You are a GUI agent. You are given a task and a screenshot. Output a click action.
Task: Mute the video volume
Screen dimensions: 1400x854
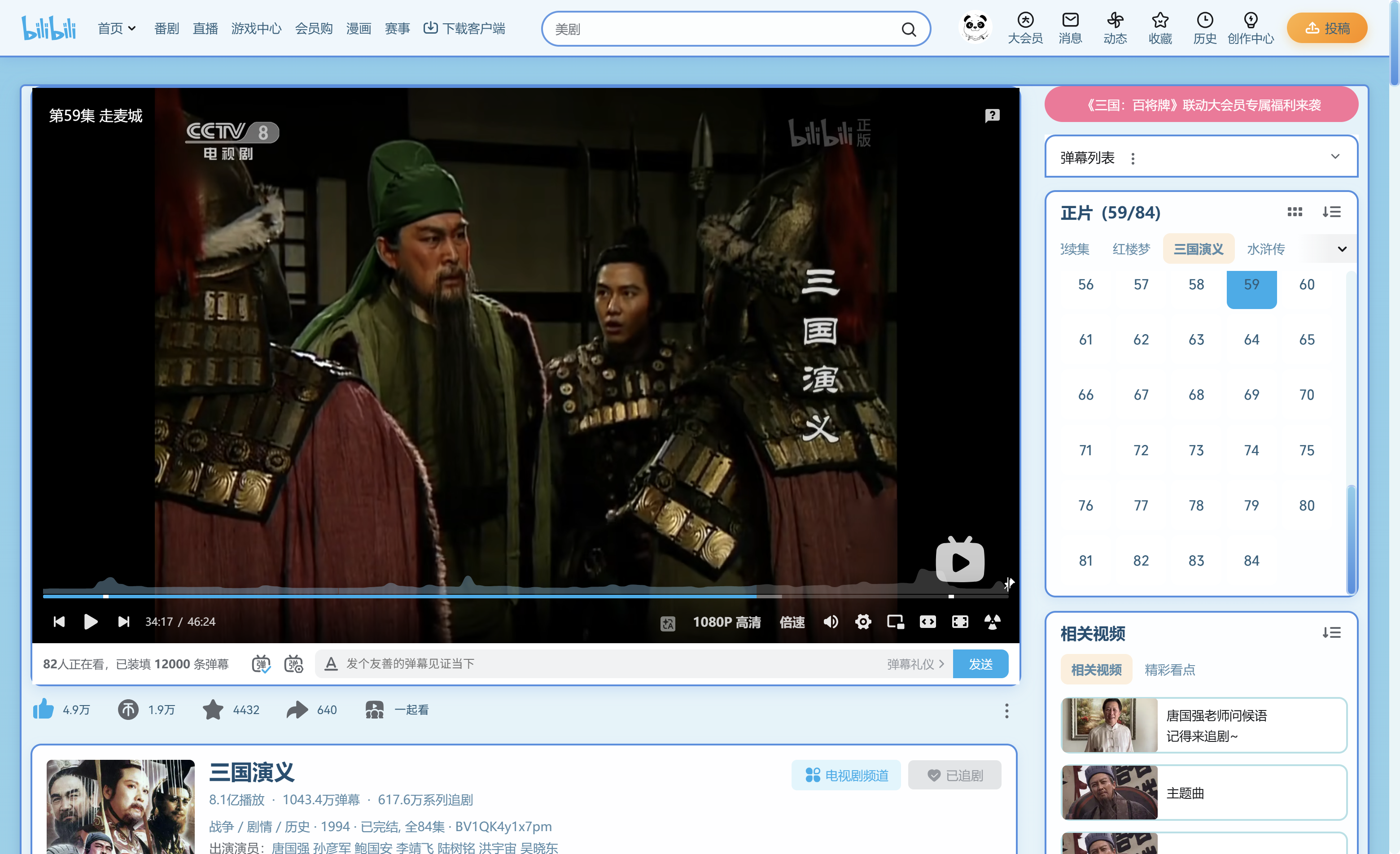(830, 622)
